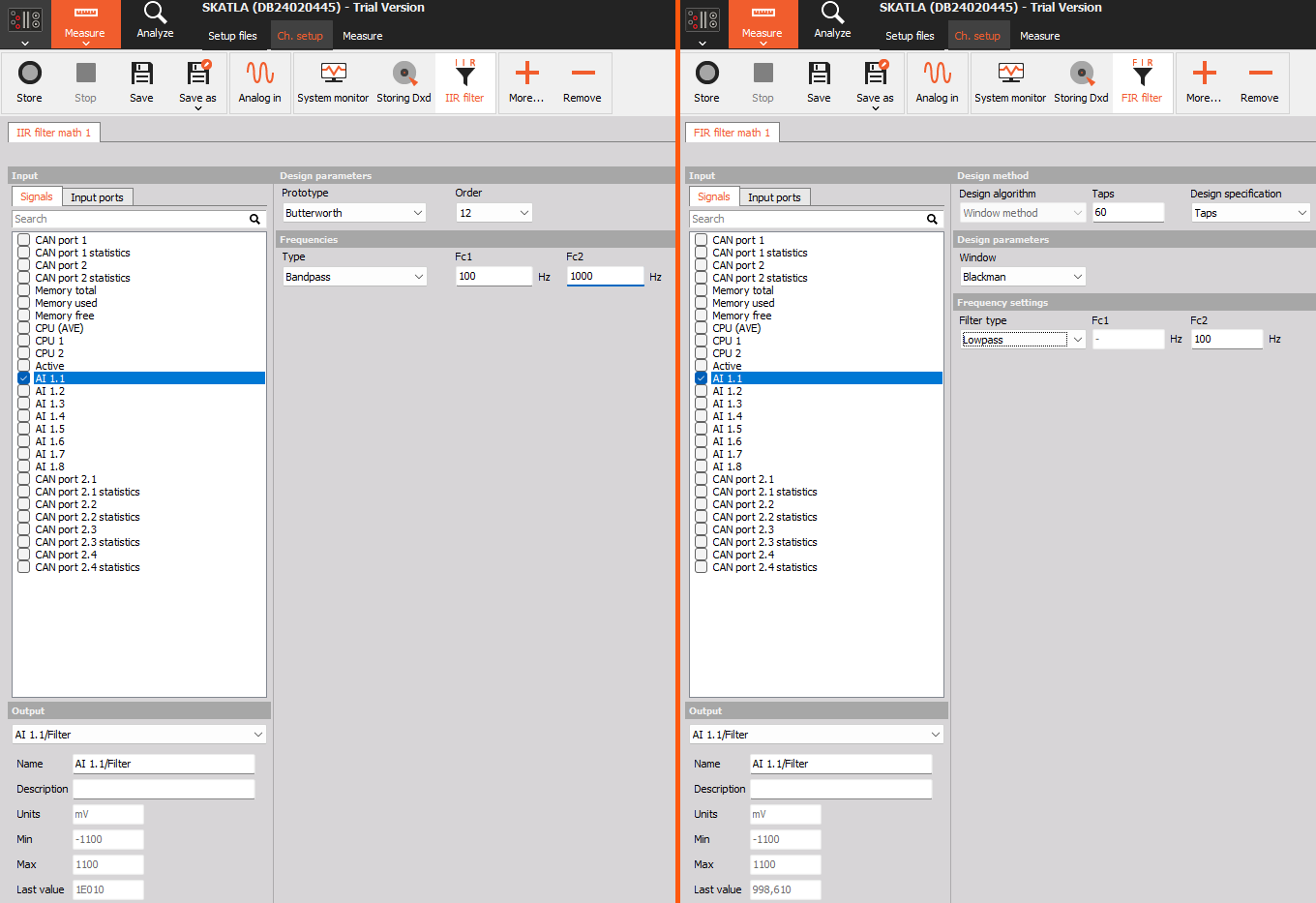1316x903 pixels.
Task: Uncheck the AI 1.1 input signal
Action: pyautogui.click(x=22, y=378)
